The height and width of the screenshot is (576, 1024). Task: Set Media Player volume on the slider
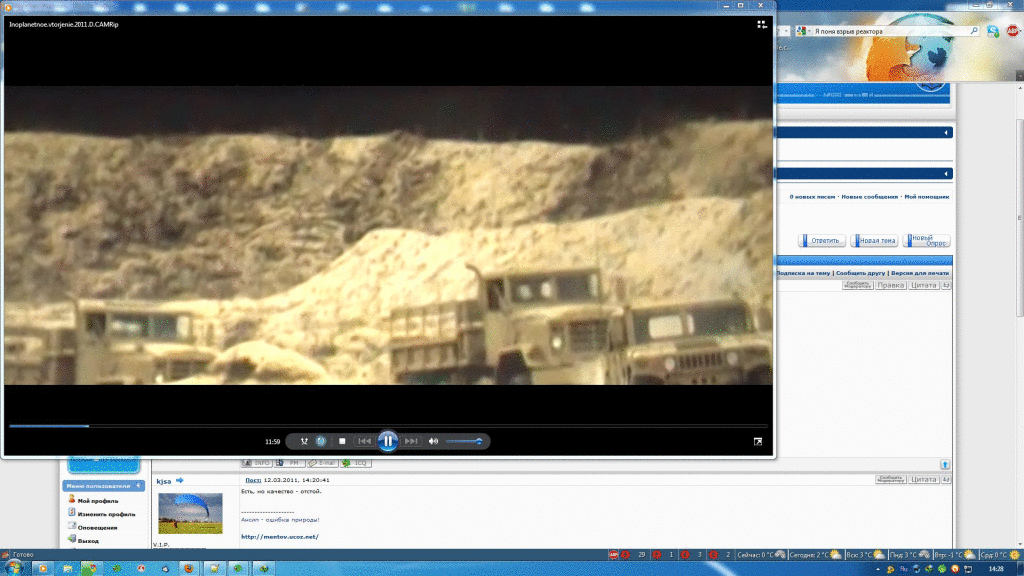click(464, 441)
